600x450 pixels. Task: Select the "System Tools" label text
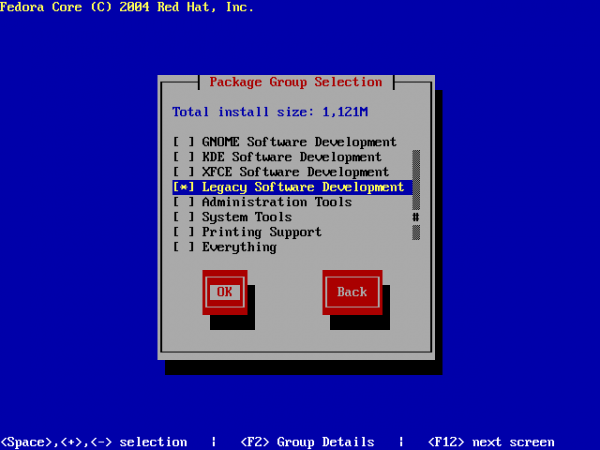pos(247,217)
